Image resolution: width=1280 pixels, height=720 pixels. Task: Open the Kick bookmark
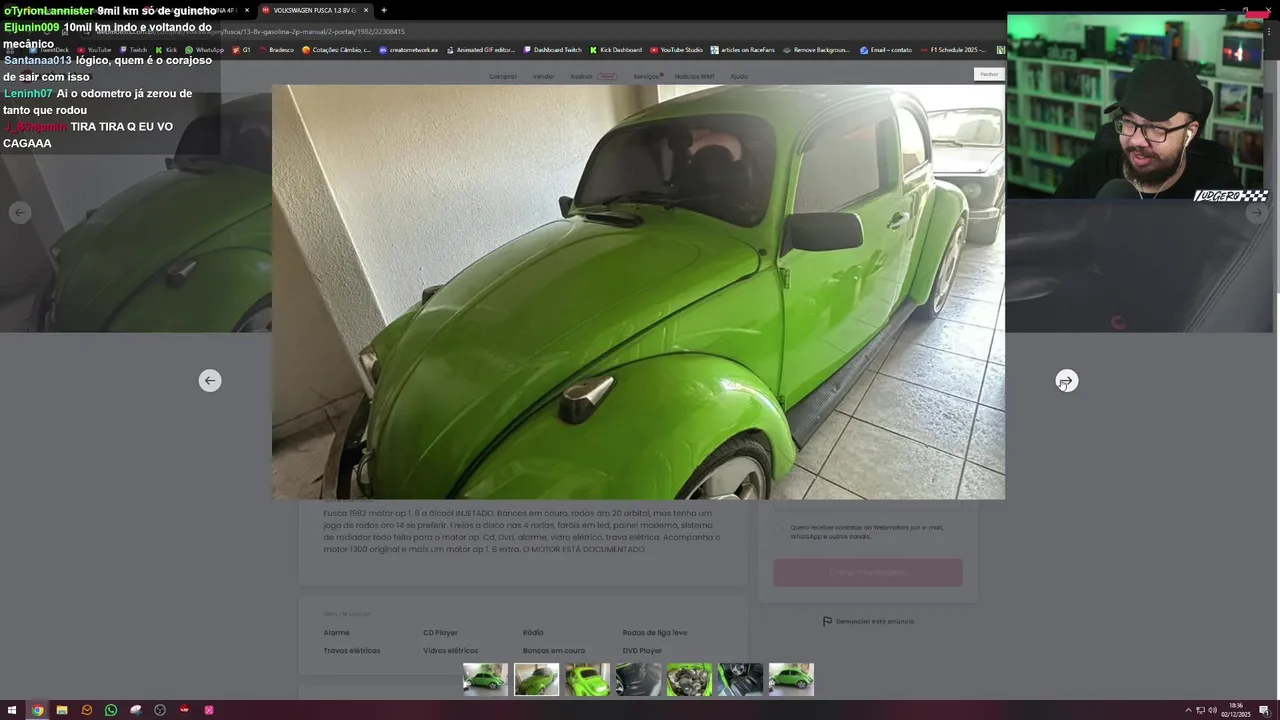tap(166, 50)
